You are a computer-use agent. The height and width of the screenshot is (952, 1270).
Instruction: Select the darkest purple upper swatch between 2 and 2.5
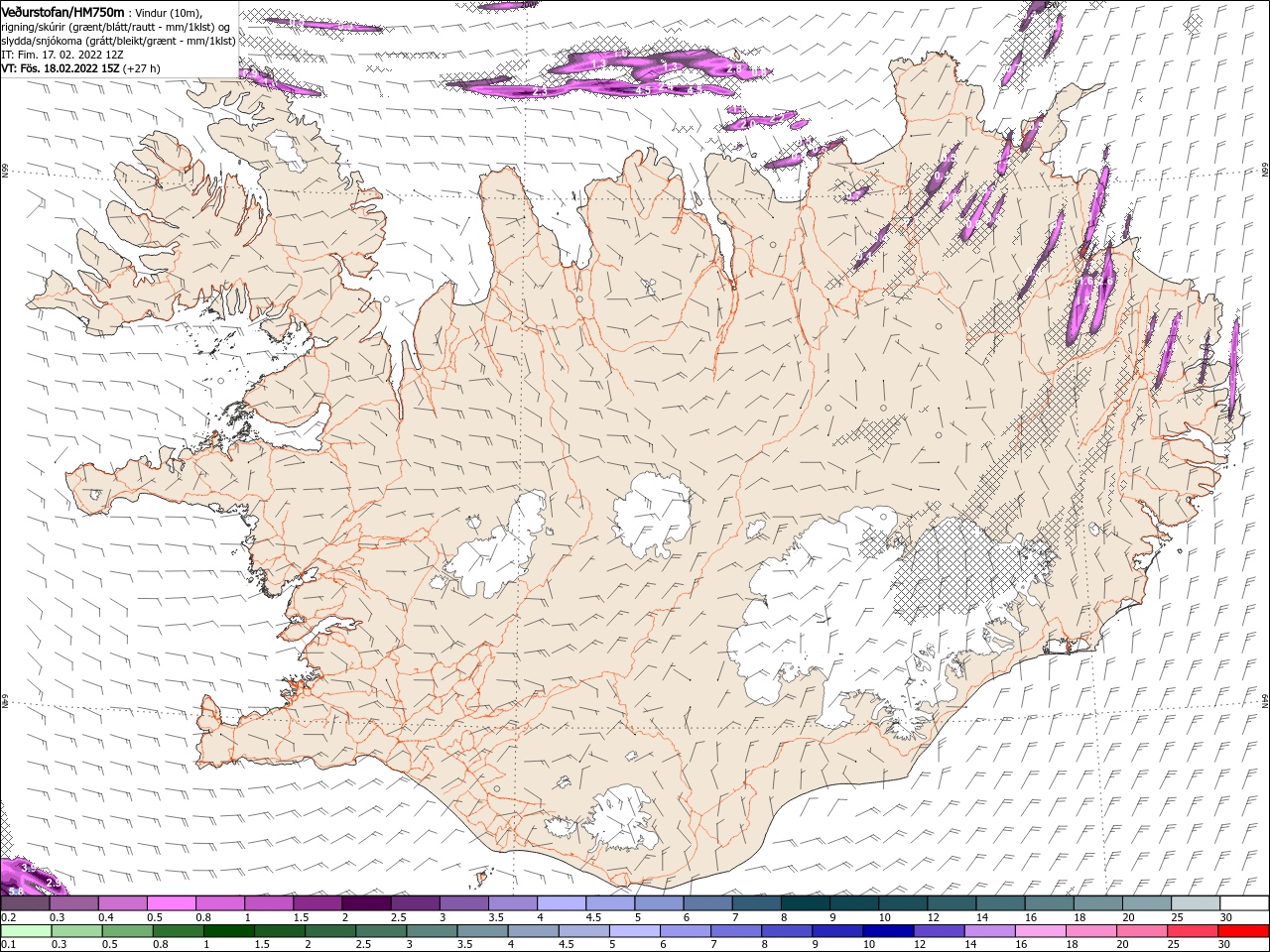tap(366, 903)
